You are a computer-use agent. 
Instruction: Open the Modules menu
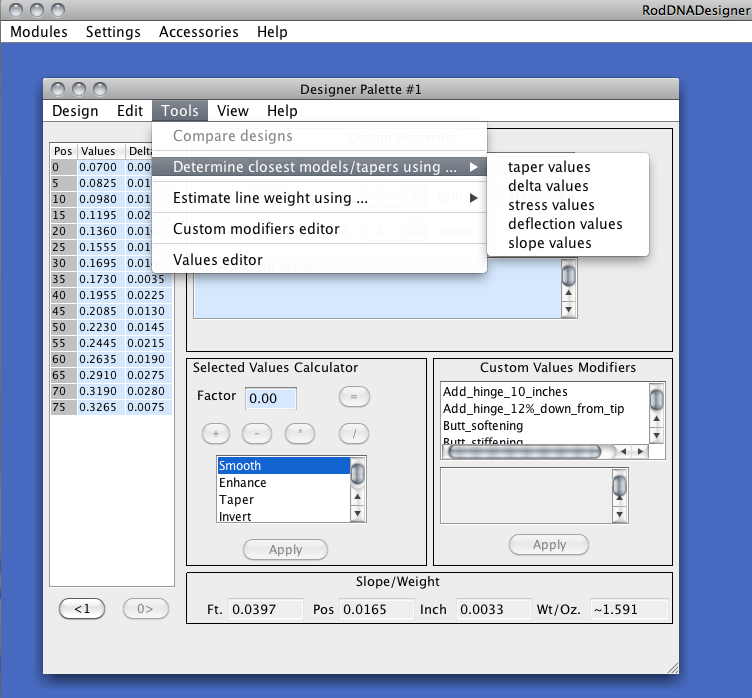[x=39, y=32]
